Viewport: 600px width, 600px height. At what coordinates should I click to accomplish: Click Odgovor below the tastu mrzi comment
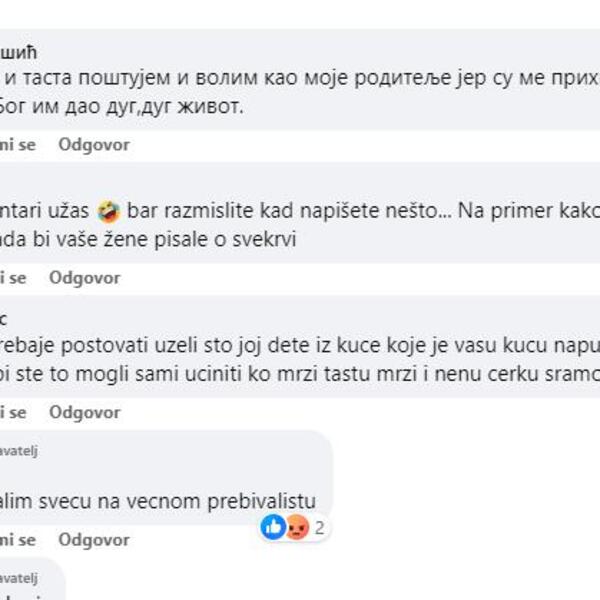click(x=85, y=411)
